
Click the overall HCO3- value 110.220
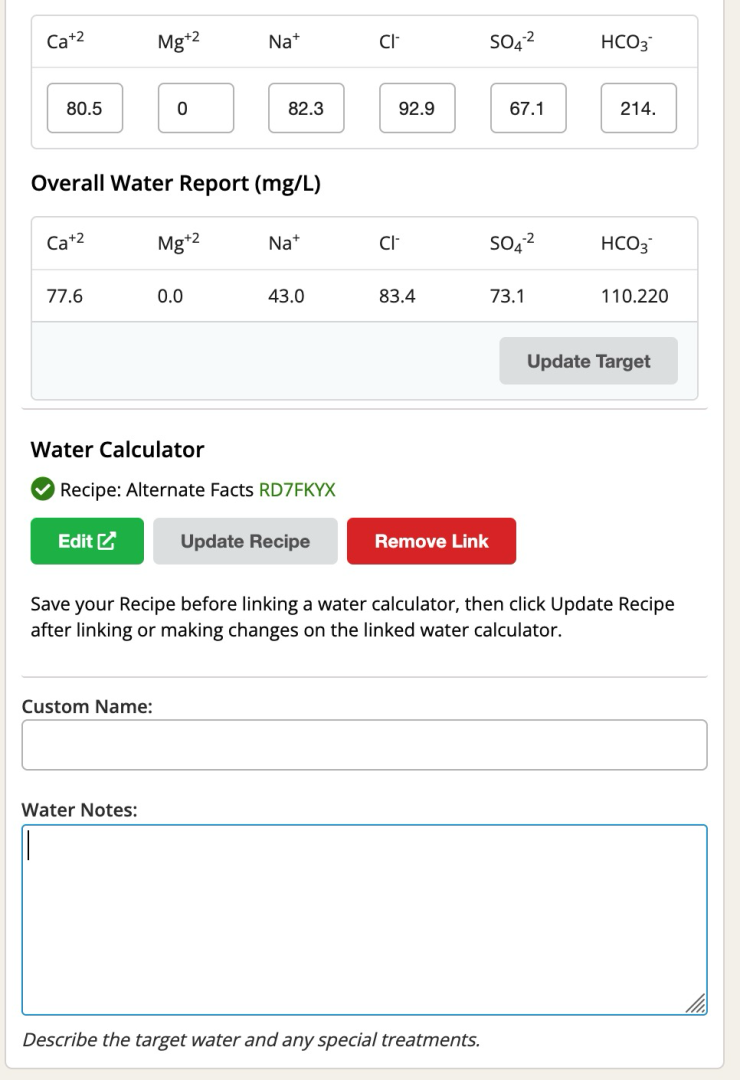[635, 296]
